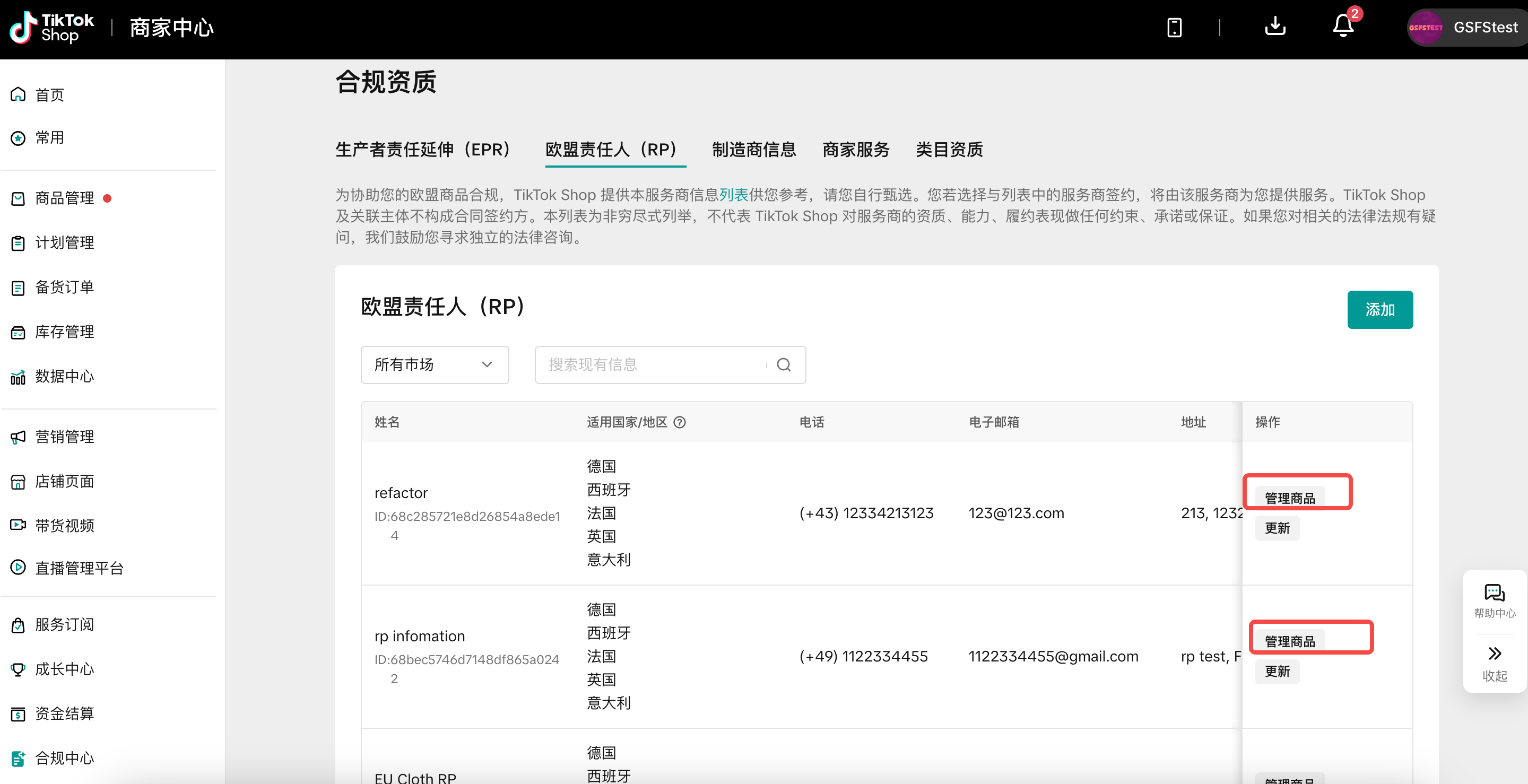Open the 列表 link in description
This screenshot has height=784, width=1528.
pos(733,195)
